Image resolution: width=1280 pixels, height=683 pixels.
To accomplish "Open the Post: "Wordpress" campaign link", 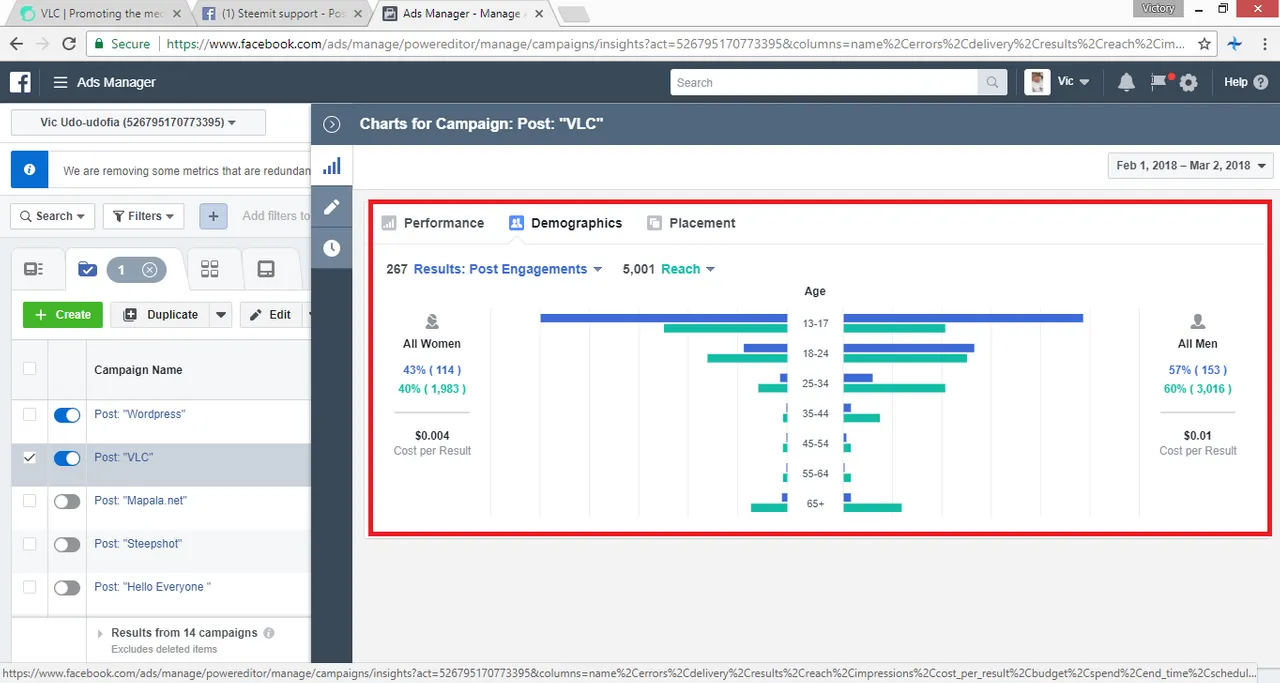I will pyautogui.click(x=140, y=414).
